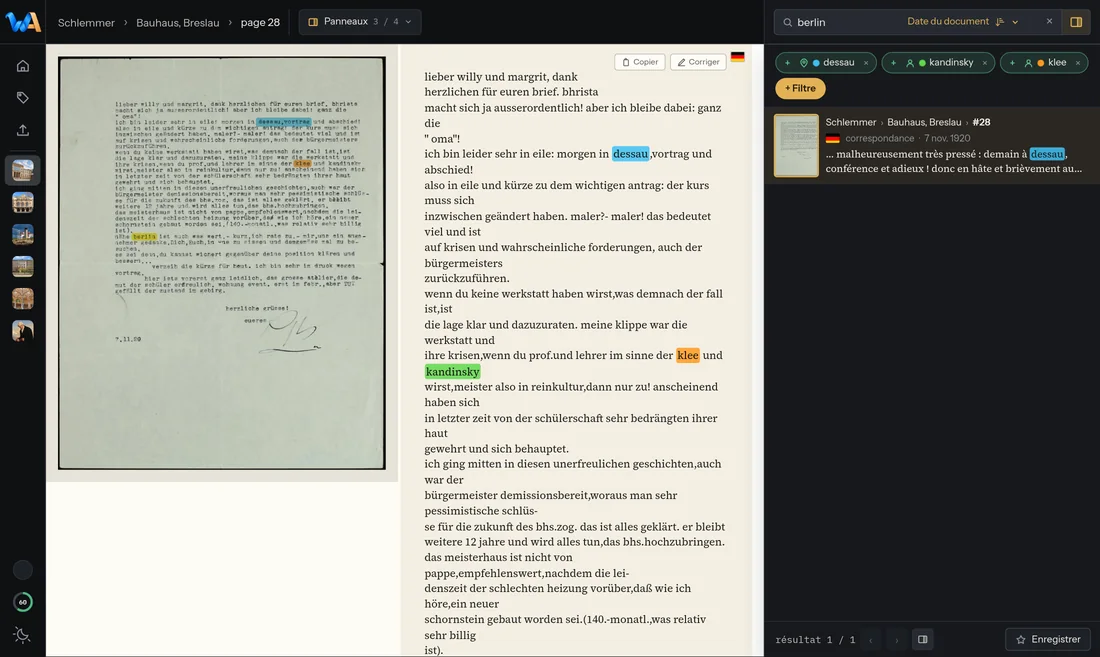Click the German flag in the search result
The height and width of the screenshot is (657, 1100).
(x=833, y=138)
